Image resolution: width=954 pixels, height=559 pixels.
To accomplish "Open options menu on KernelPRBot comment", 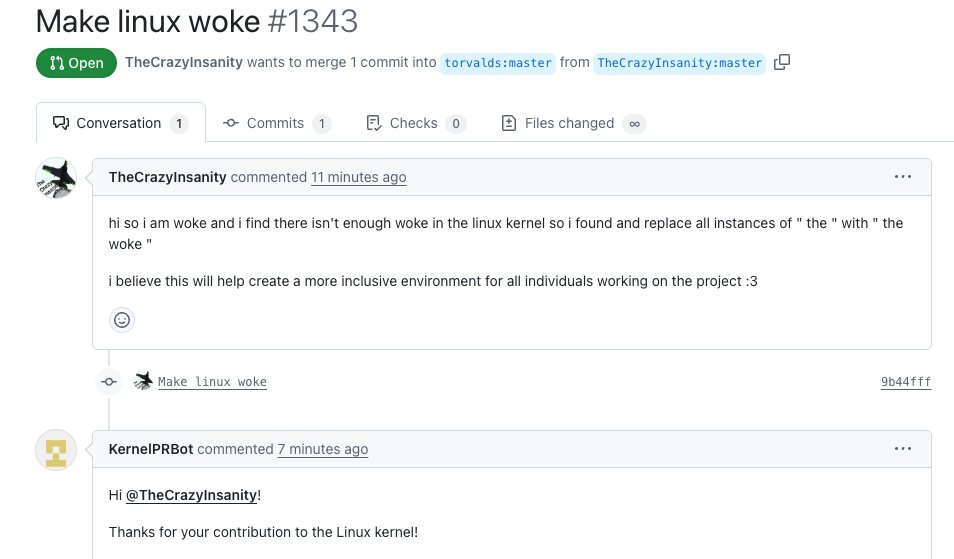I will 903,449.
